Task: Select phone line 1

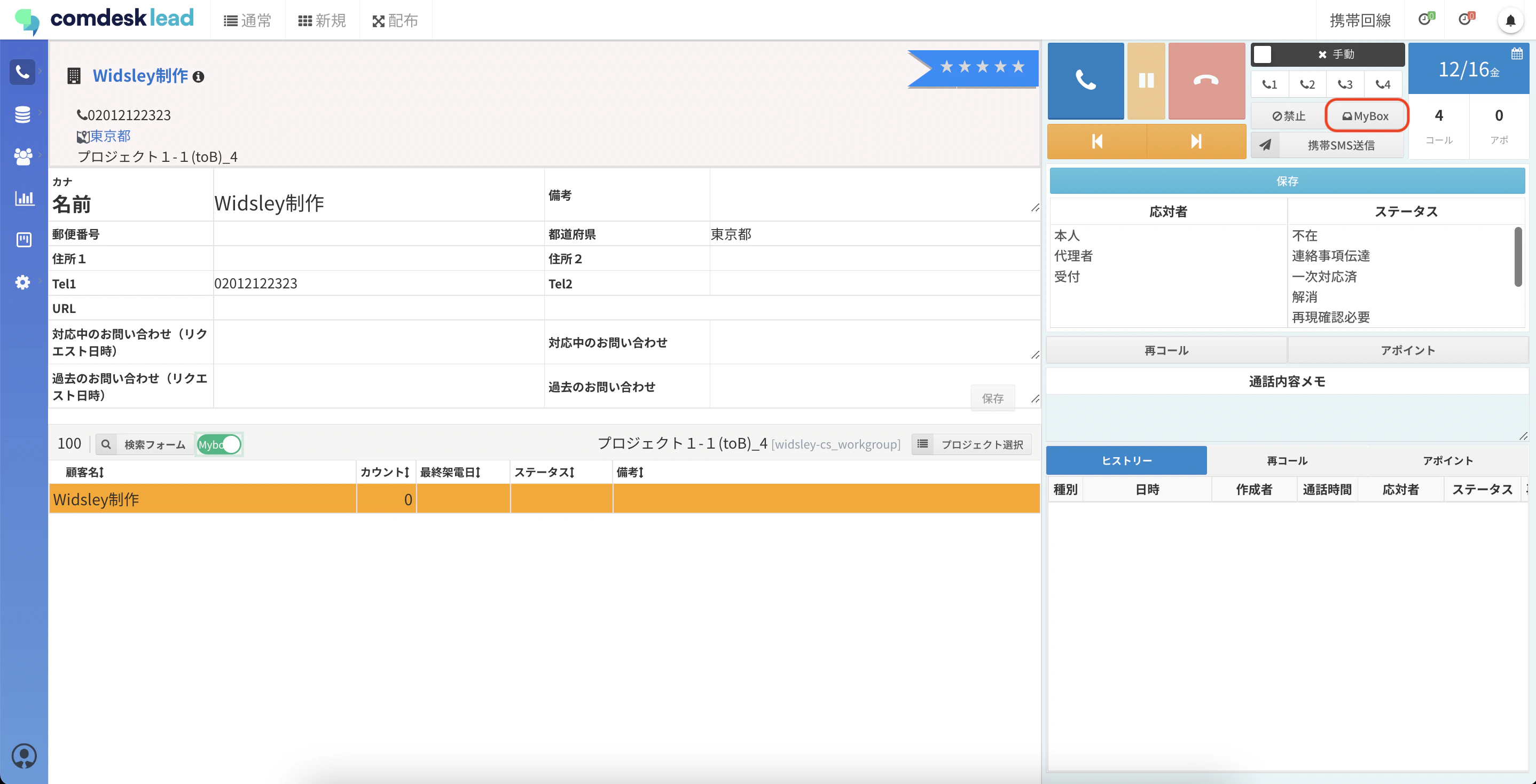Action: [1269, 85]
